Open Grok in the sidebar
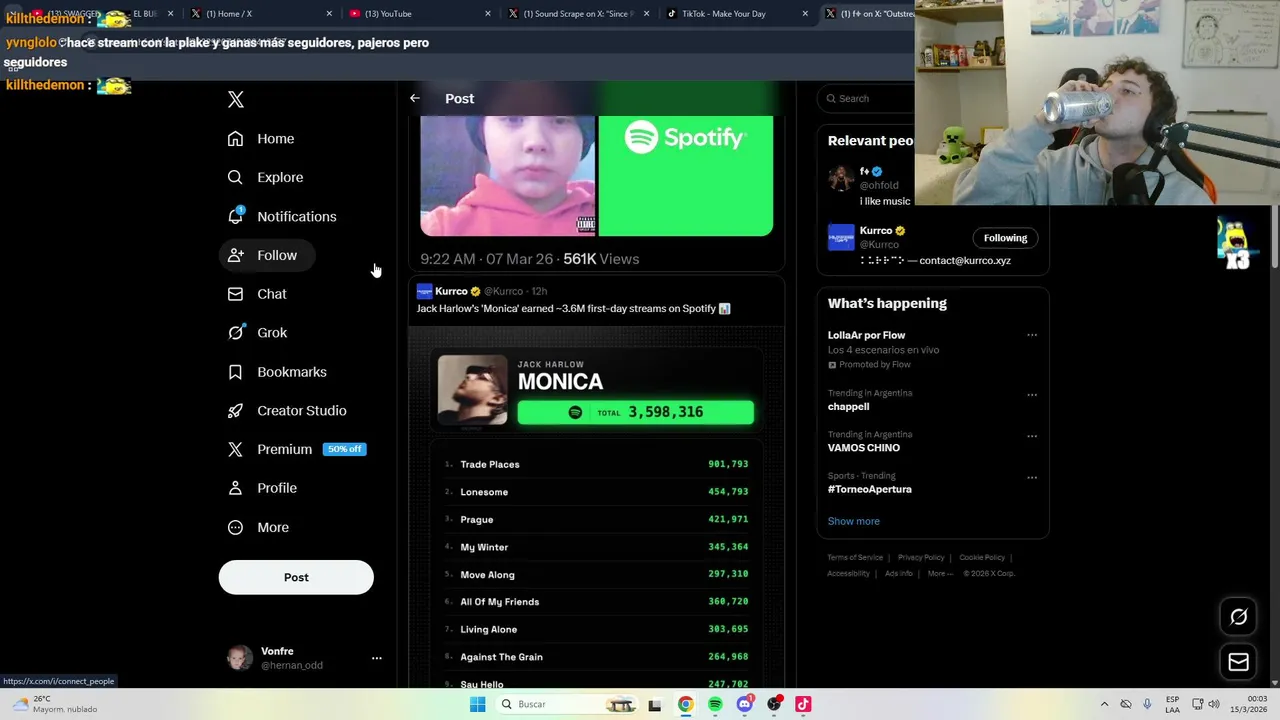This screenshot has height=720, width=1280. [257, 333]
